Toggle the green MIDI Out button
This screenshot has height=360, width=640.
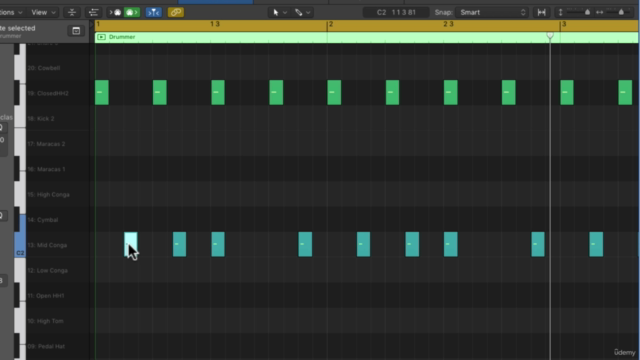pyautogui.click(x=131, y=12)
